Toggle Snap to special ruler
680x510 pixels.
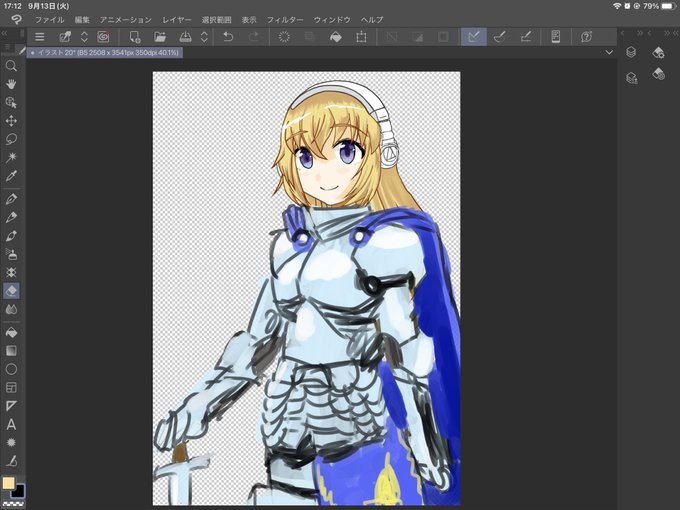pyautogui.click(x=500, y=37)
